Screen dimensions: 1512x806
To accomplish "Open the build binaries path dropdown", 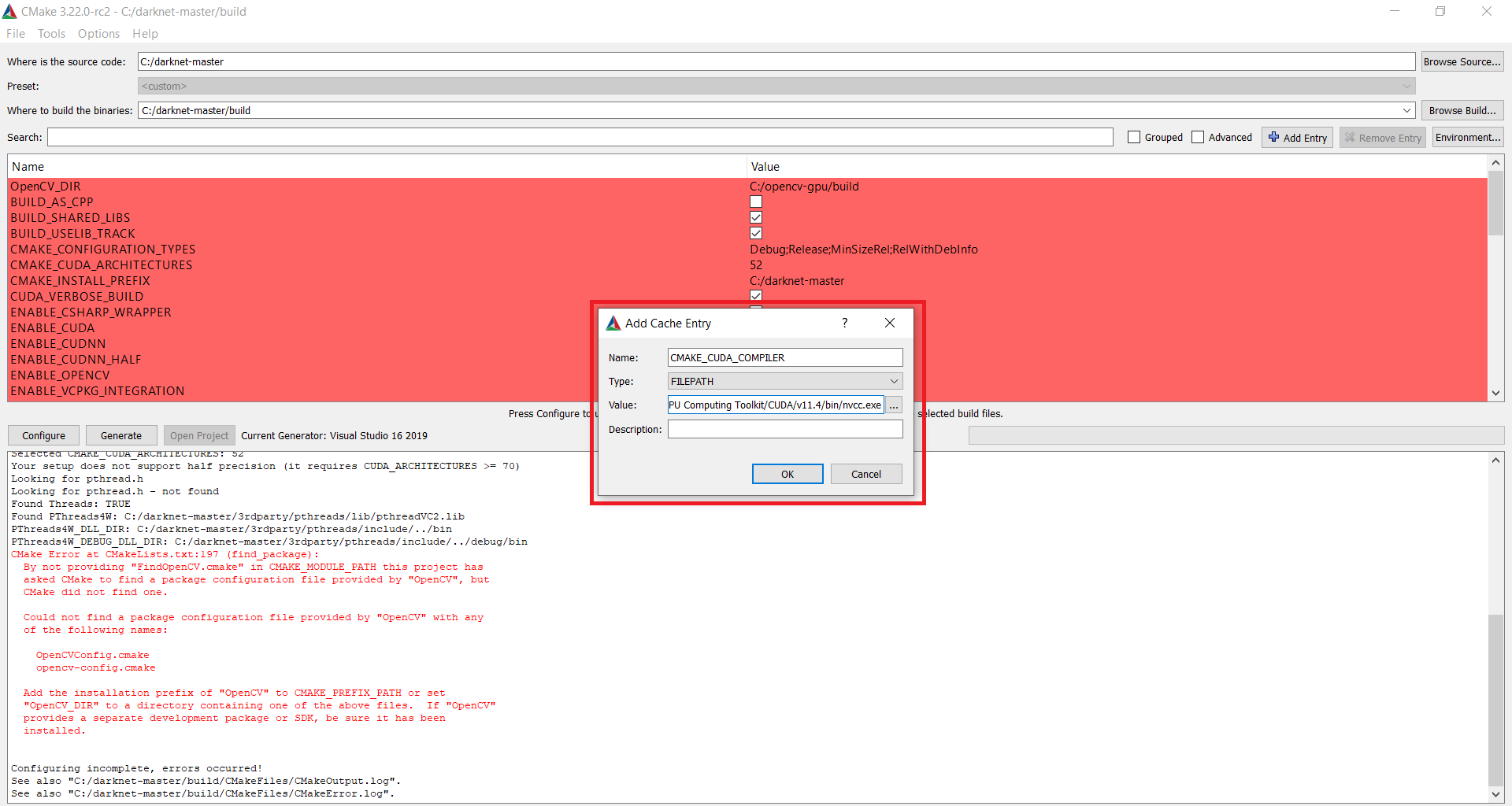I will (1406, 110).
